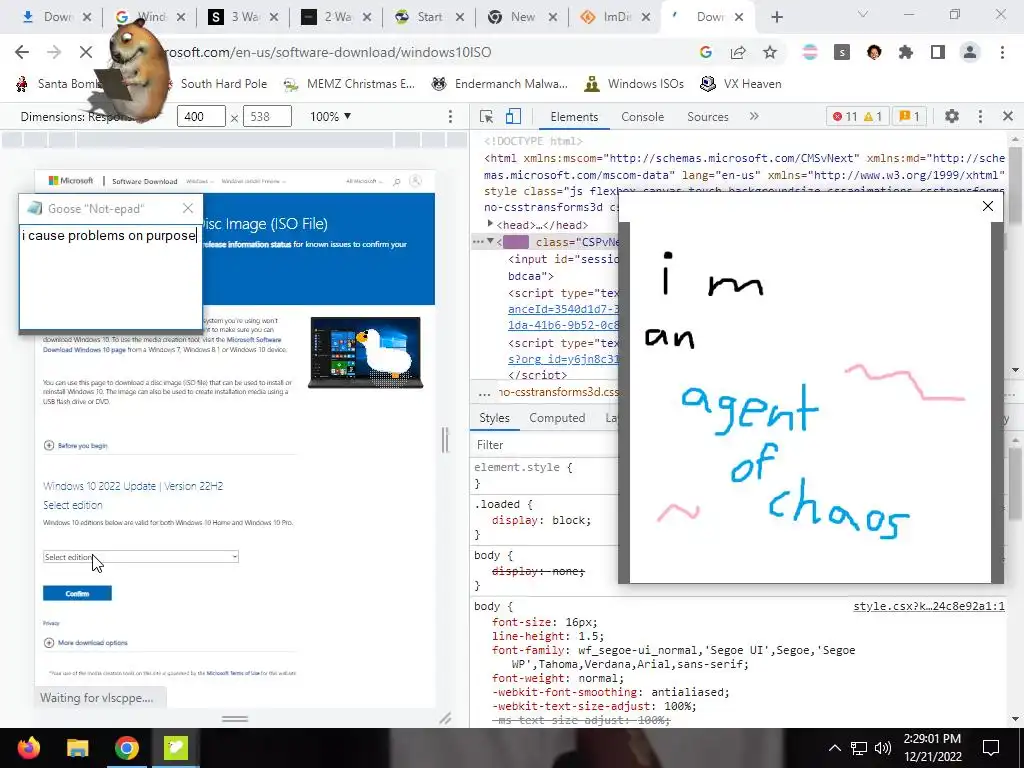
Task: Click the Chrome taskbar icon
Action: tap(127, 748)
